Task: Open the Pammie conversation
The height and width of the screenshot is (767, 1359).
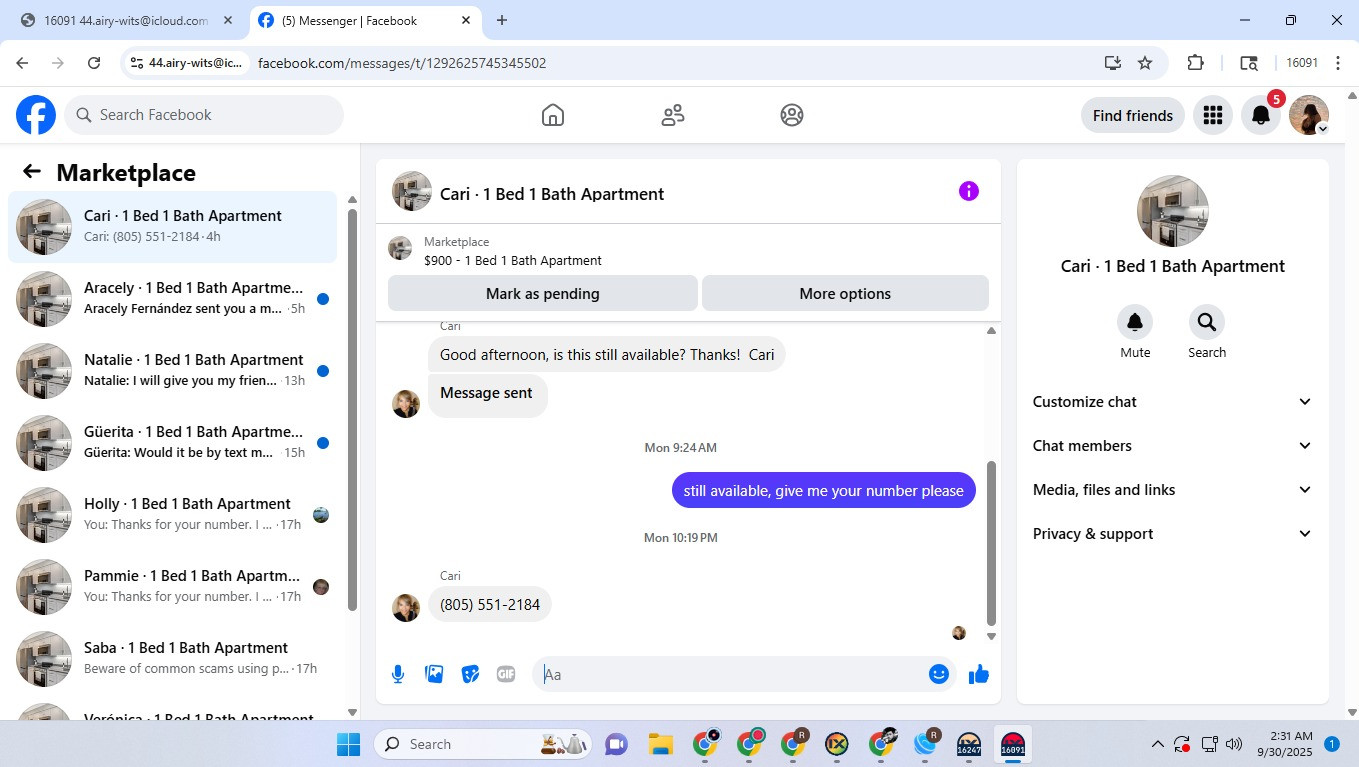Action: tap(172, 587)
